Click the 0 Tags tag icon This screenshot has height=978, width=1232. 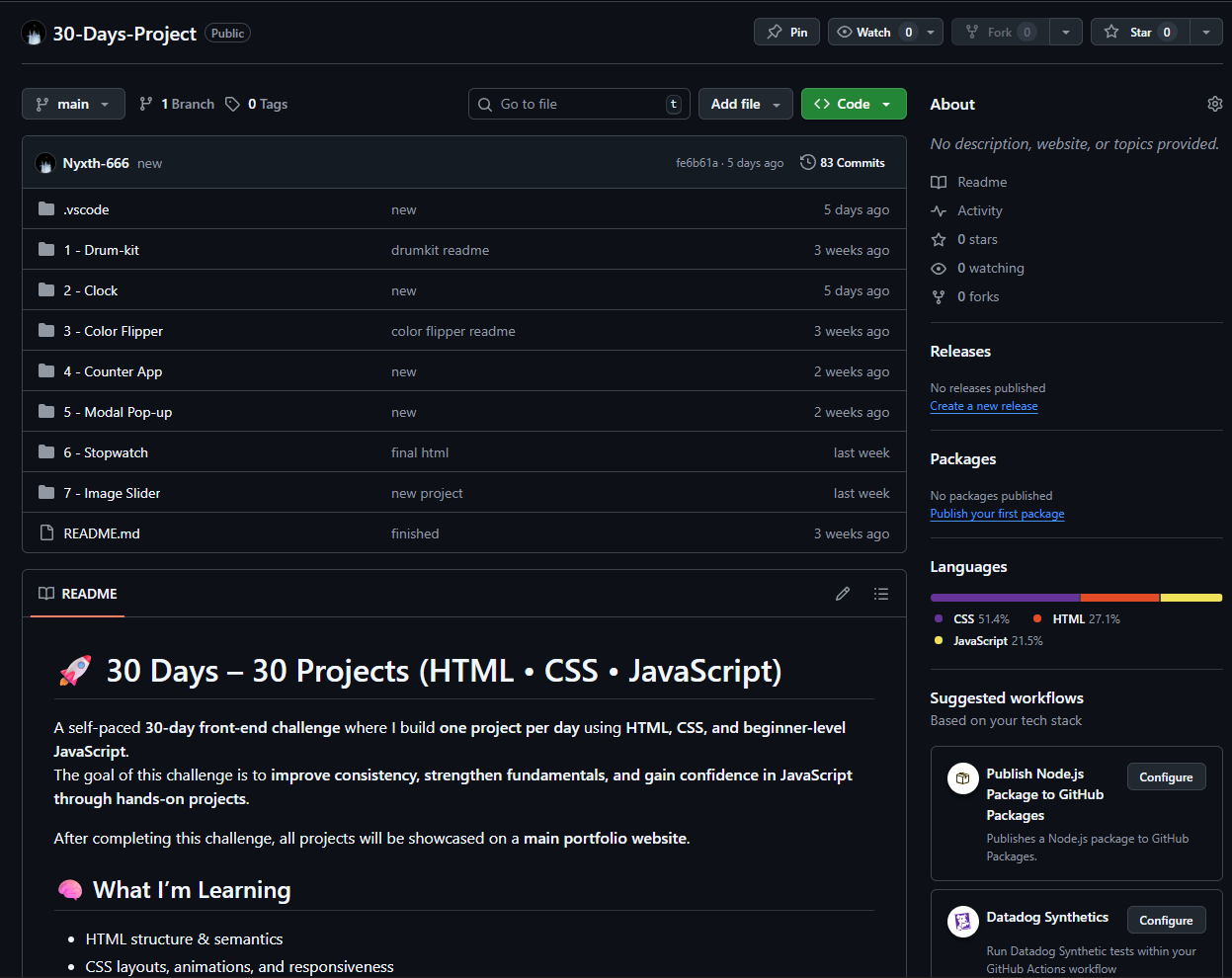233,104
